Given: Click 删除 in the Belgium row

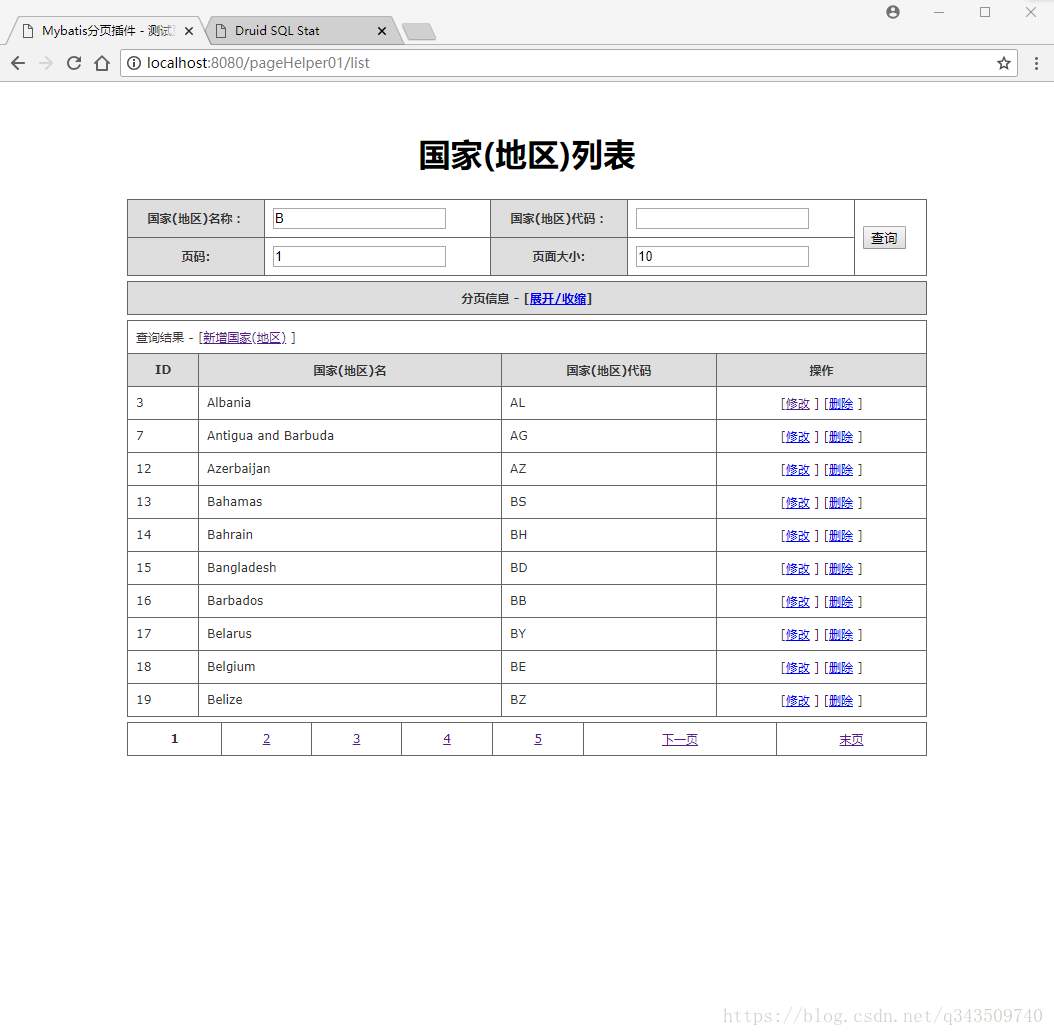Looking at the screenshot, I should click(841, 667).
